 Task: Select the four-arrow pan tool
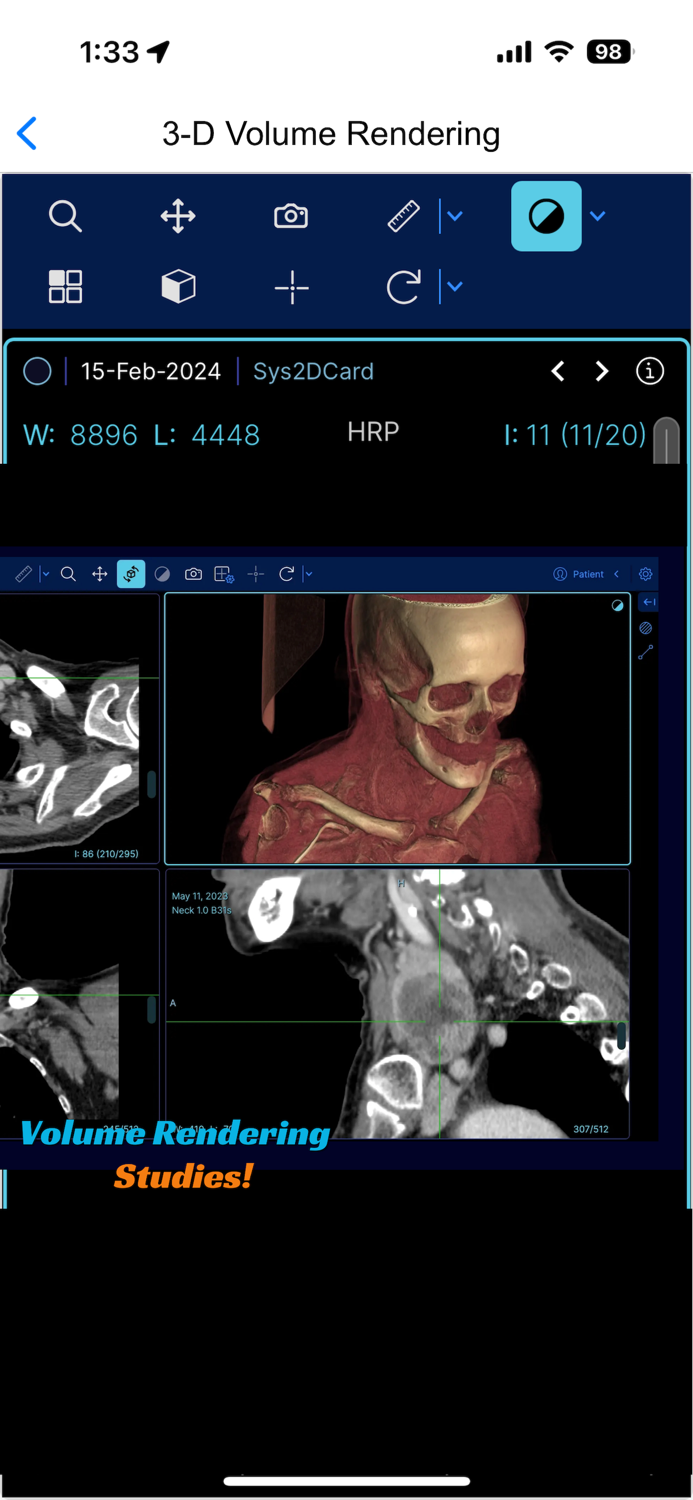178,216
